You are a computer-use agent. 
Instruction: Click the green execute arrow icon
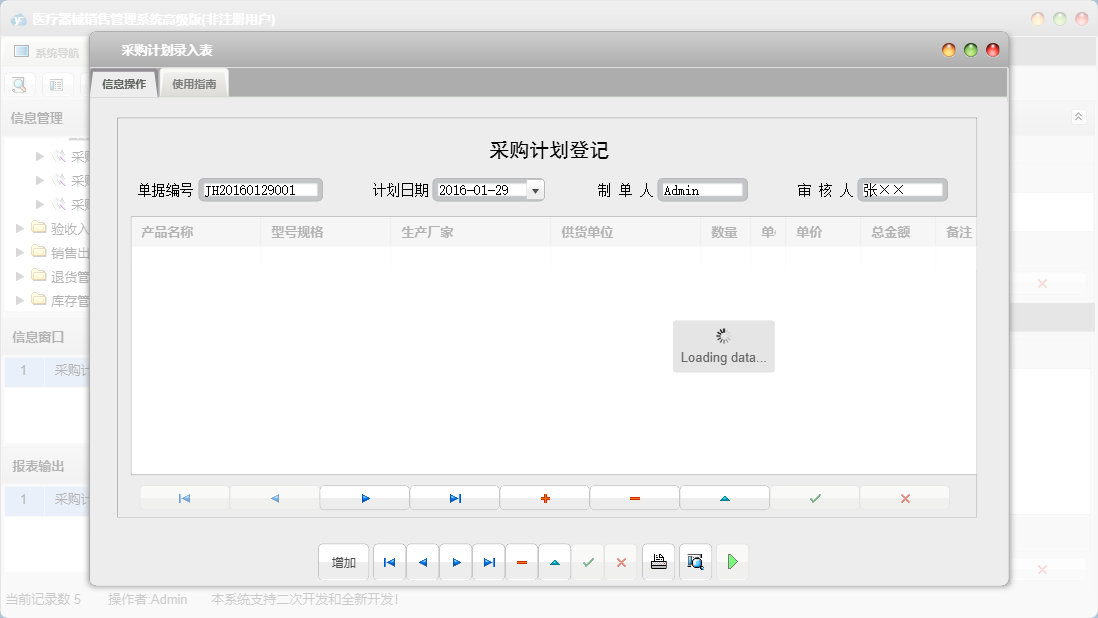(732, 561)
